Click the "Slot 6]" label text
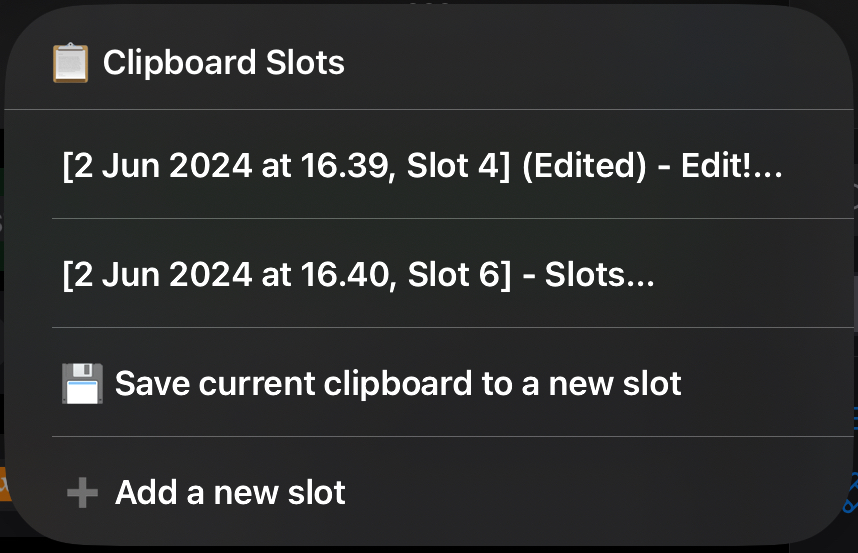858x553 pixels. pyautogui.click(x=459, y=274)
